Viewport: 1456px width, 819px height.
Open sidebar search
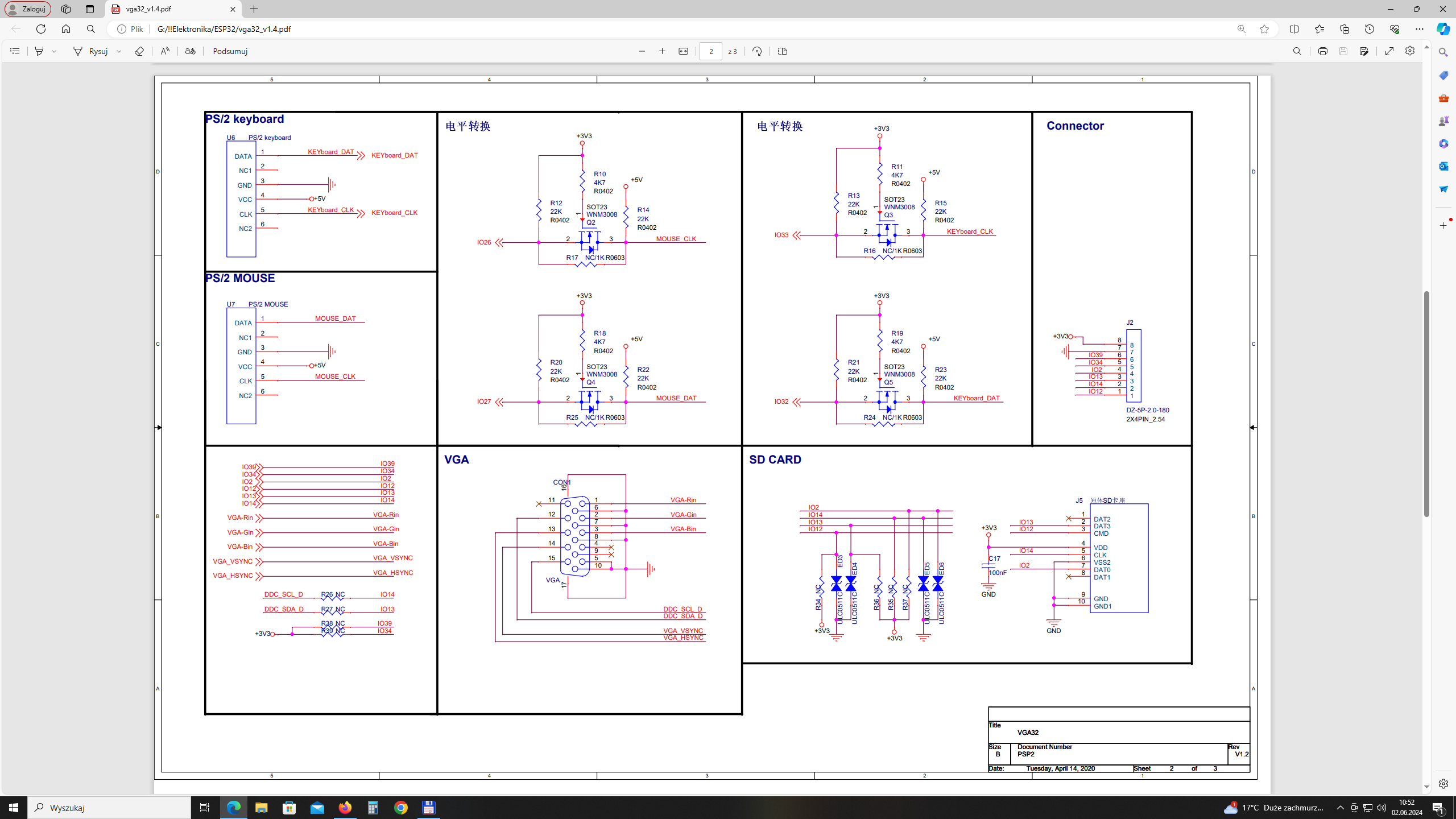(1443, 52)
